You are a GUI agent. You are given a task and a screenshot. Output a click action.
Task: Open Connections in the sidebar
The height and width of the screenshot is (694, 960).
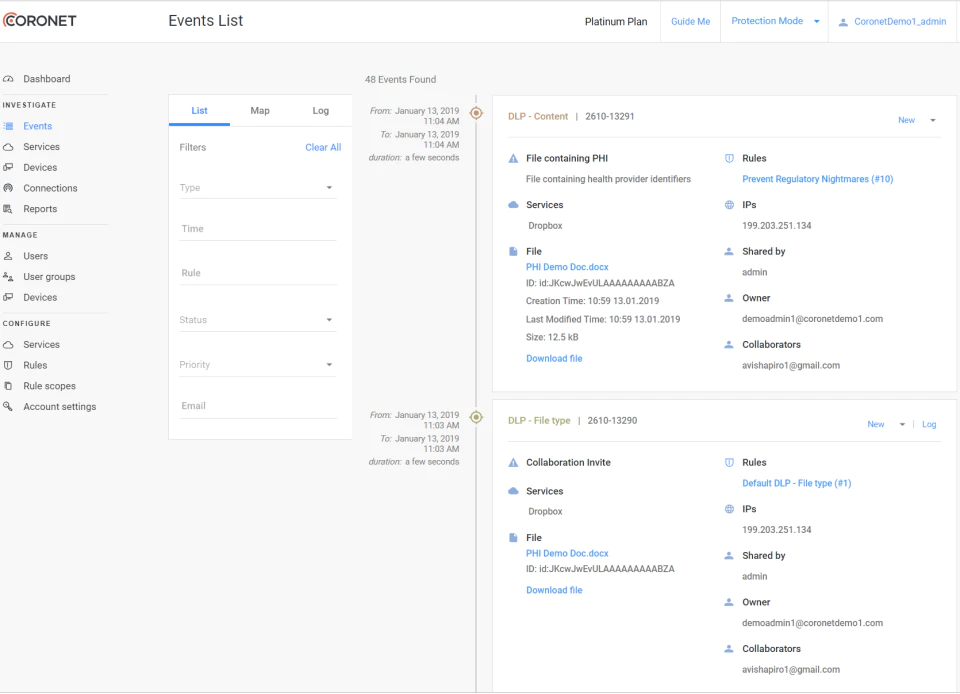point(50,188)
